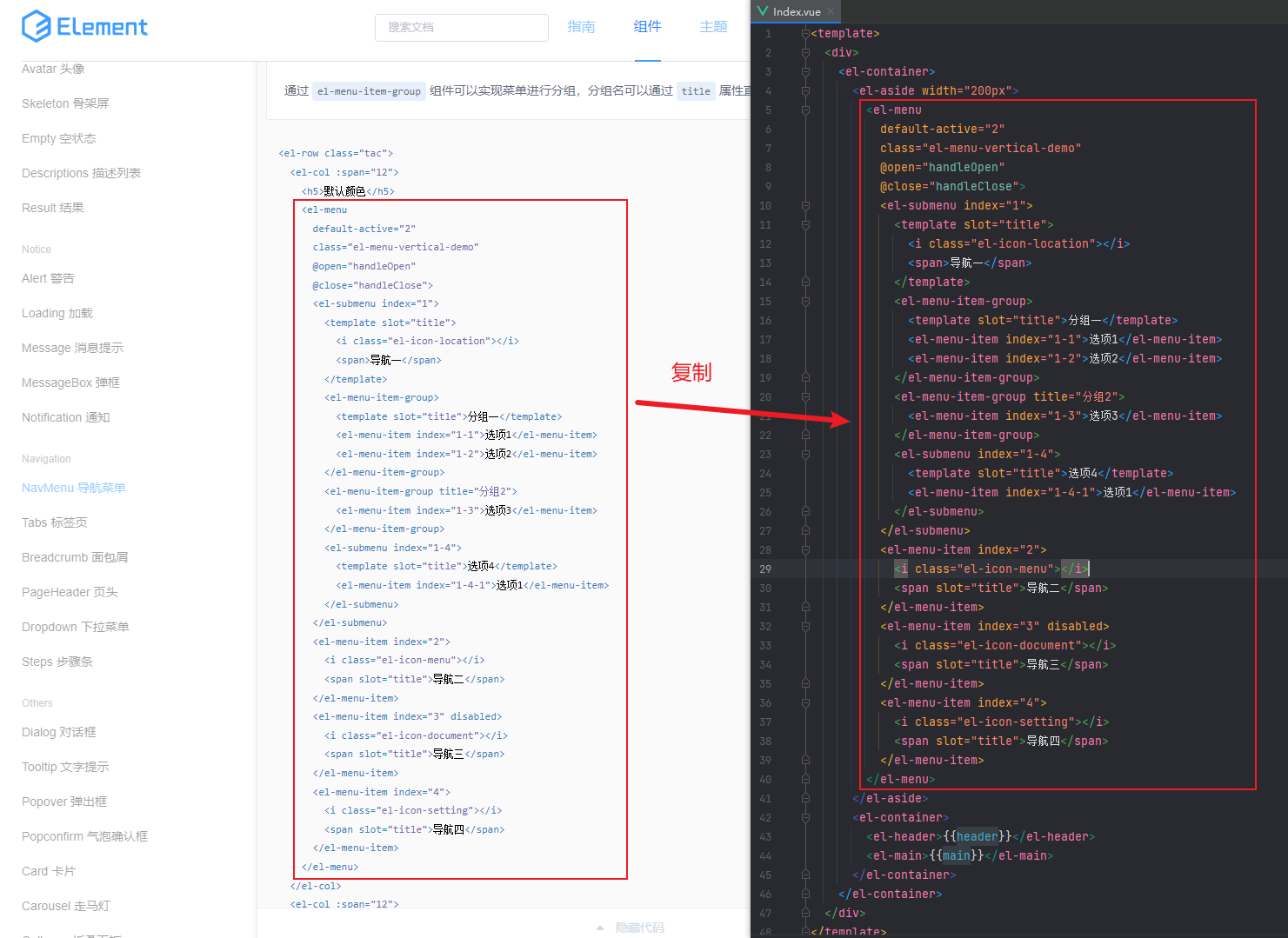Click {{main}} expression in the editor
Viewport: 1288px width, 938px height.
957,855
